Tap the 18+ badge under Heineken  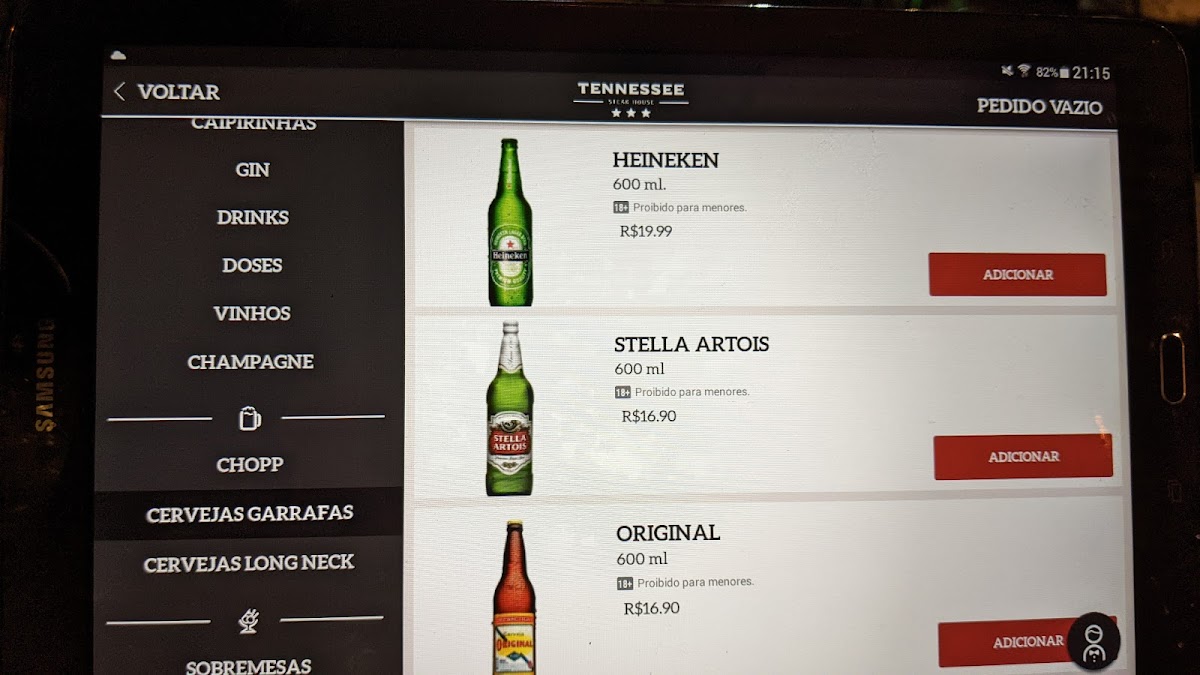621,208
